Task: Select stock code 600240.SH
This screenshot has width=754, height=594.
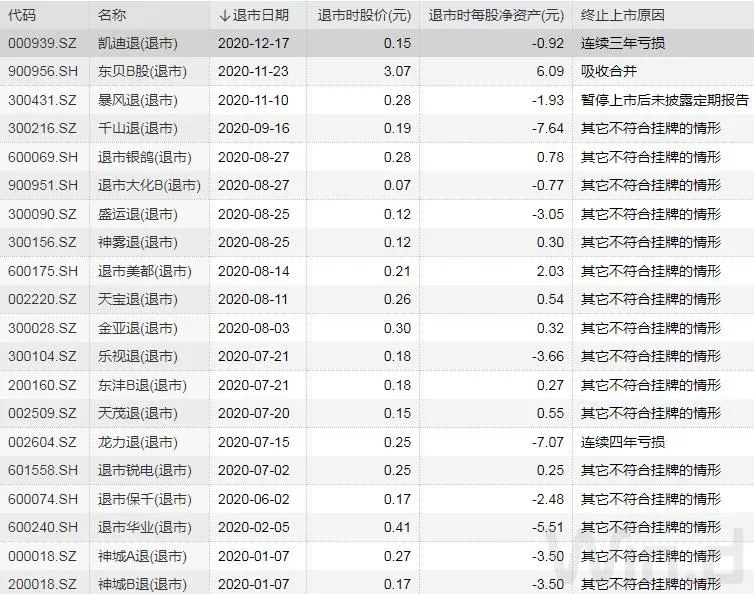Action: pyautogui.click(x=43, y=527)
